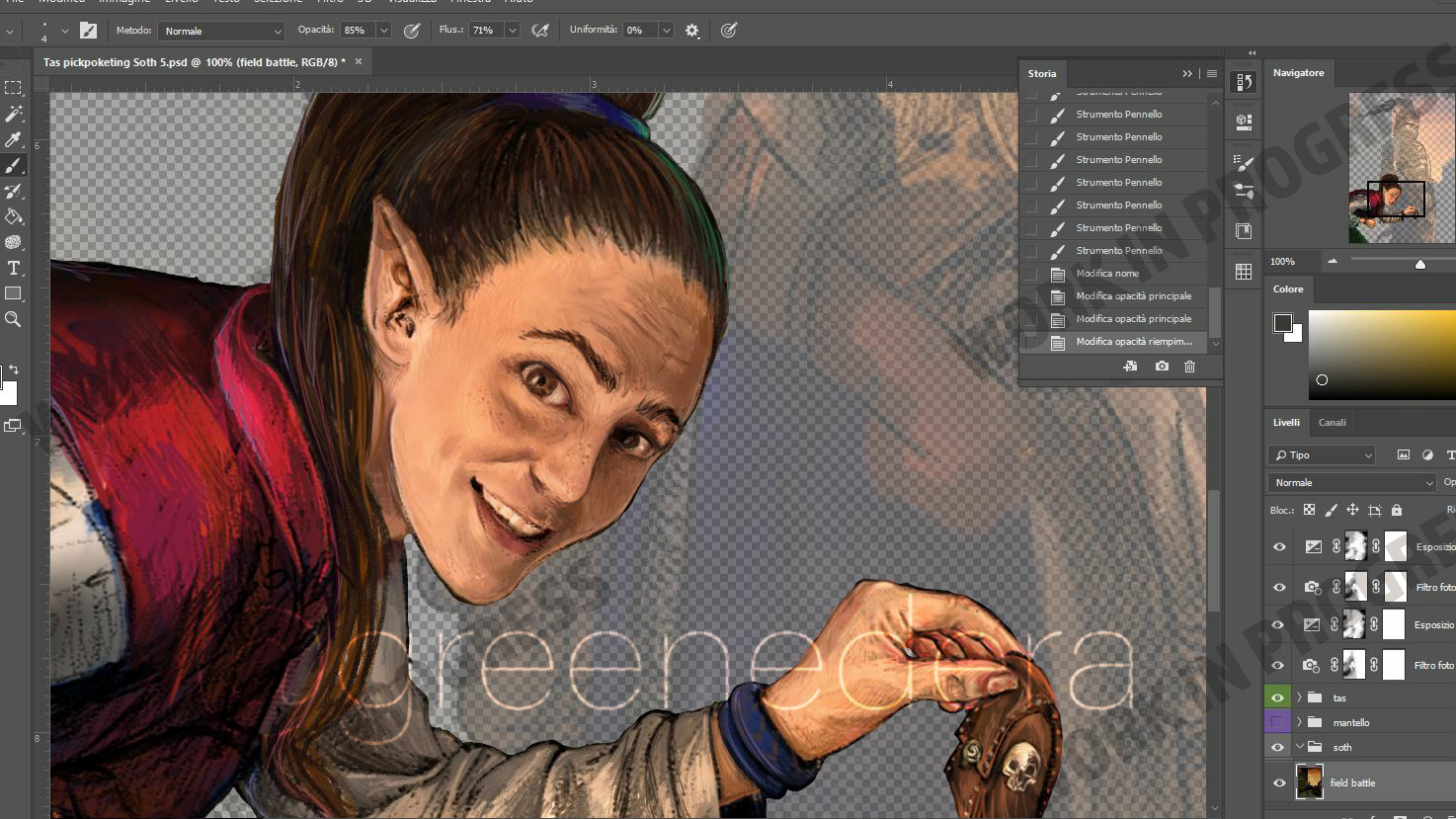Hide the 'tas' layer group
The image size is (1456, 819).
pyautogui.click(x=1278, y=697)
